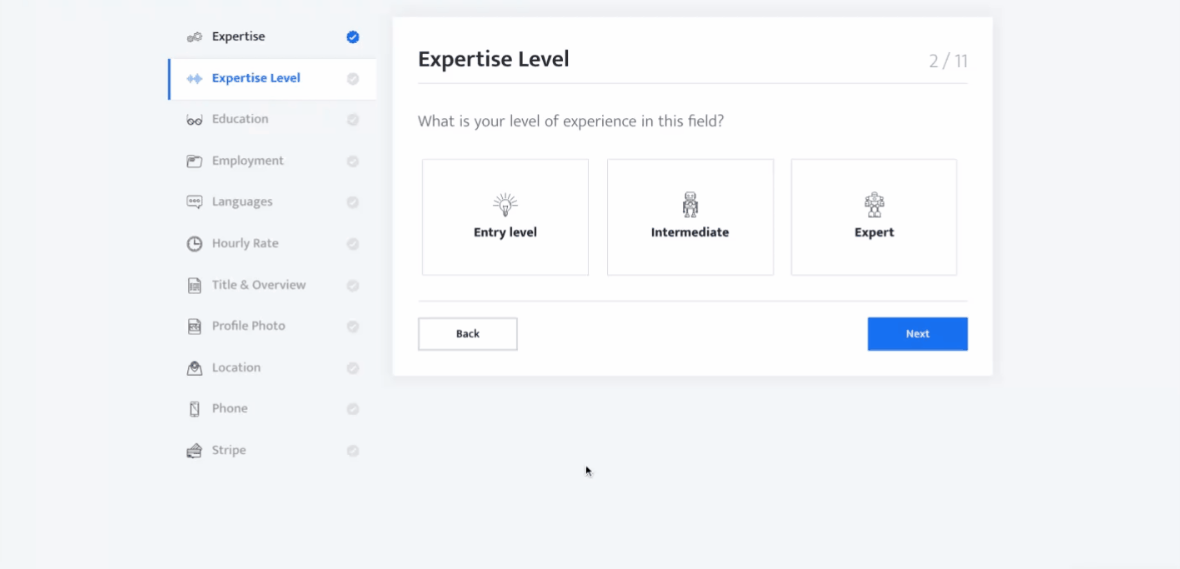Click the Profile Photo picture icon

pos(194,326)
